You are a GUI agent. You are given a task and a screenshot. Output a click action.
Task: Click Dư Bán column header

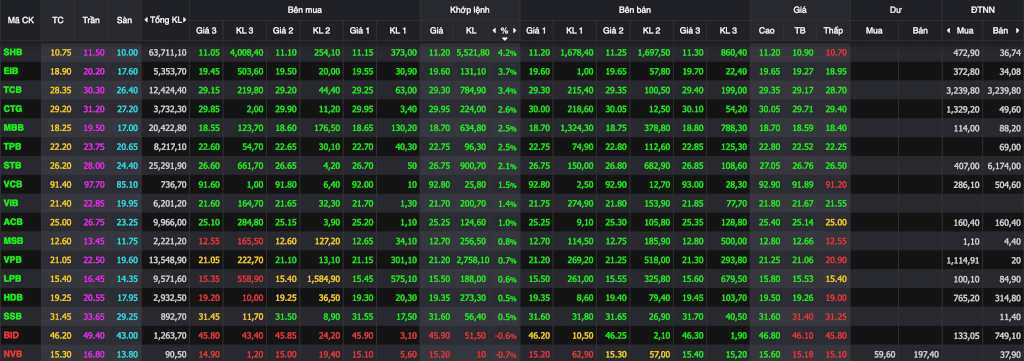click(x=920, y=31)
